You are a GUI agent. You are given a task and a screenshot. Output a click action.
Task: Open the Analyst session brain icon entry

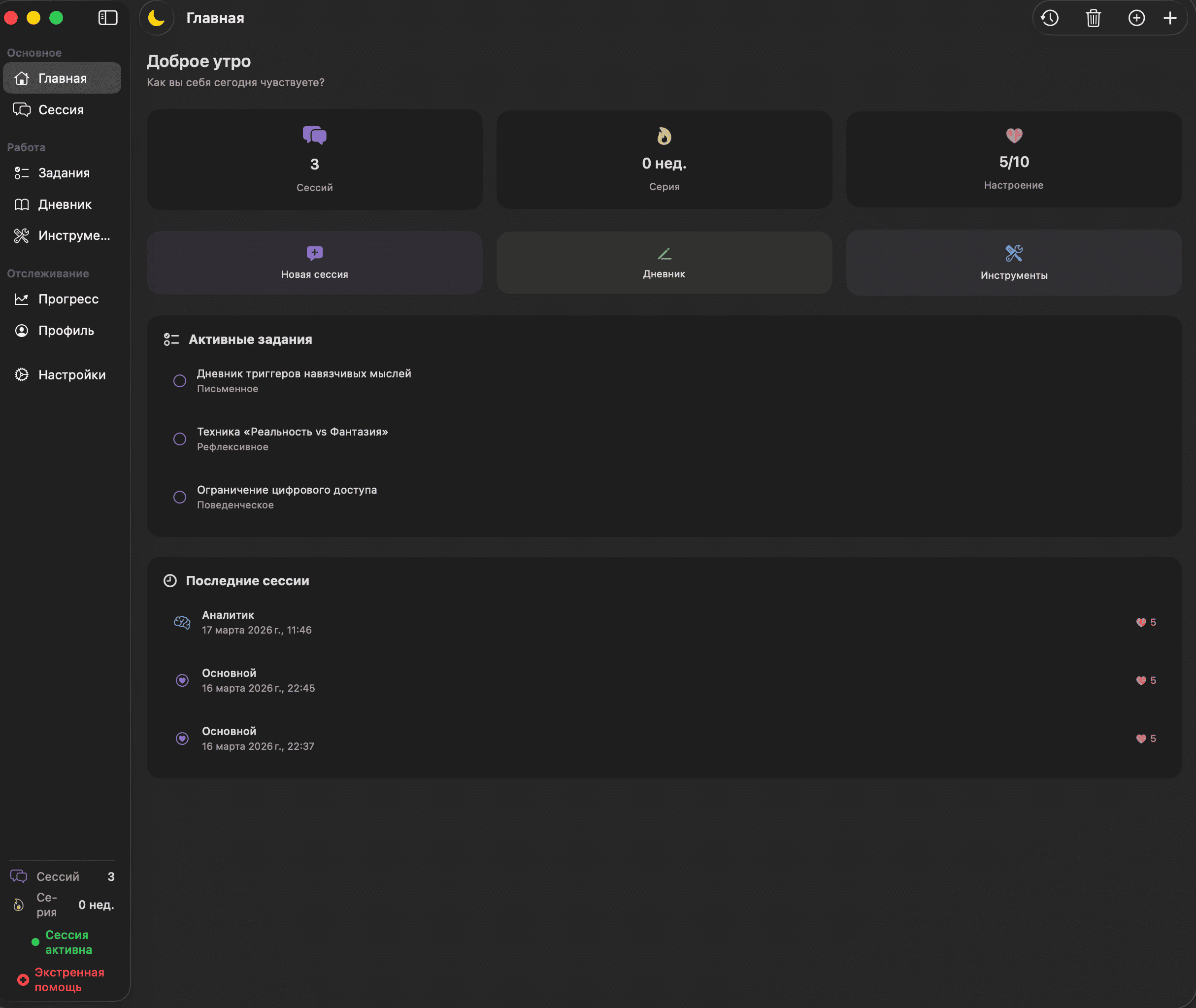pyautogui.click(x=182, y=622)
